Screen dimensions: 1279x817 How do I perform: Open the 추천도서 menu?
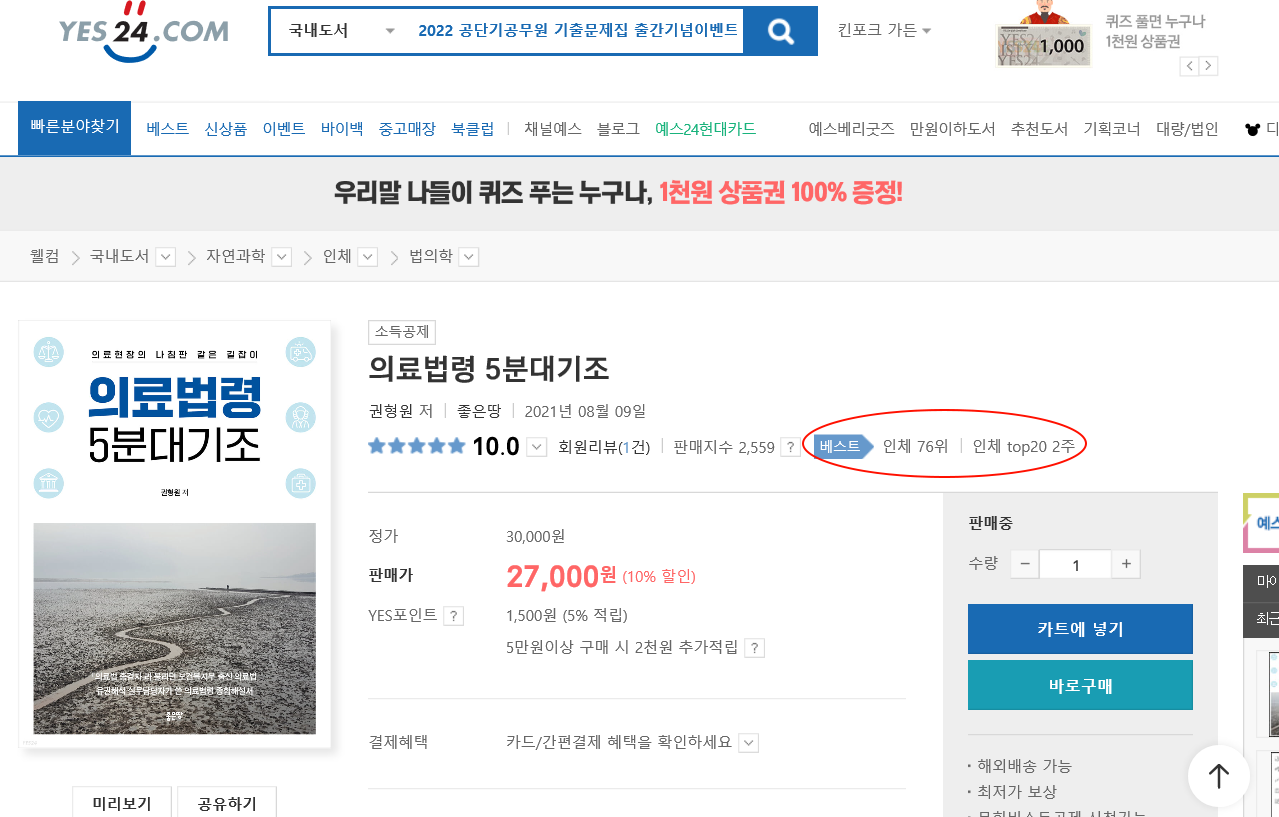[x=1040, y=129]
